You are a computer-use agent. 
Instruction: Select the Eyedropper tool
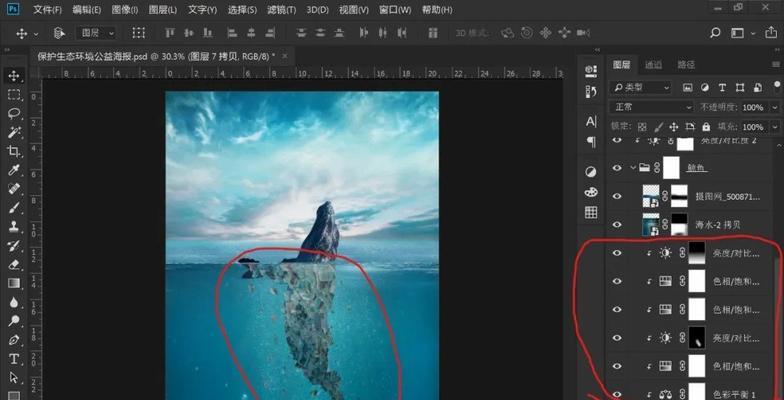point(14,170)
